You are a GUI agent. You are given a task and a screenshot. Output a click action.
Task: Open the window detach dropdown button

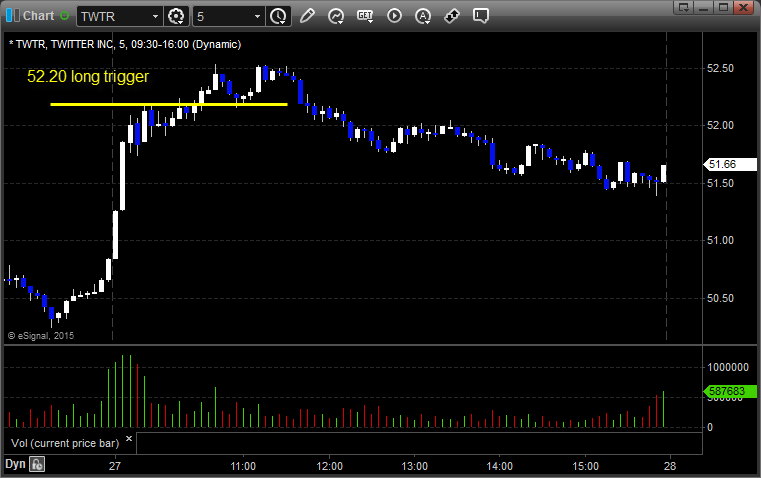tap(683, 7)
